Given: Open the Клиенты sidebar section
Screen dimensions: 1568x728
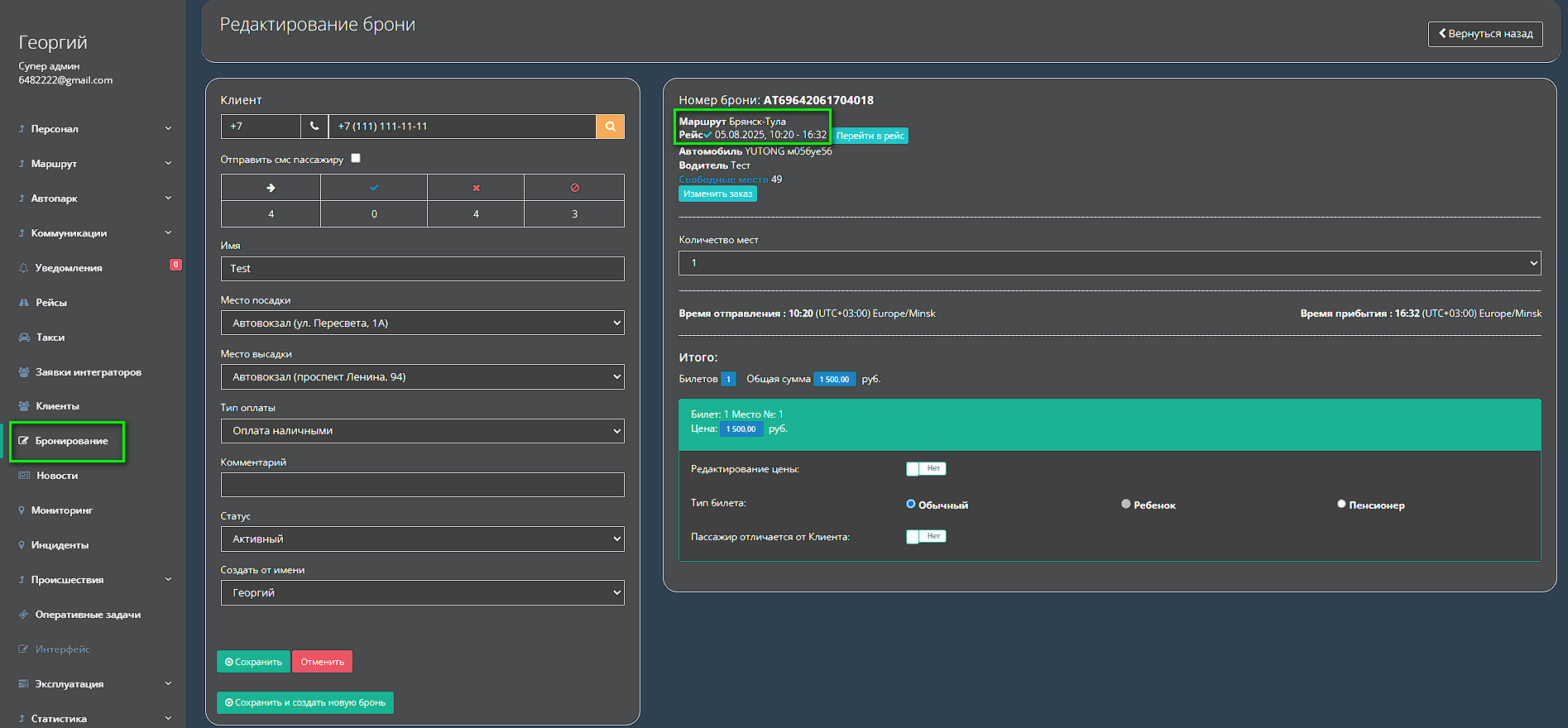Looking at the screenshot, I should [x=57, y=406].
